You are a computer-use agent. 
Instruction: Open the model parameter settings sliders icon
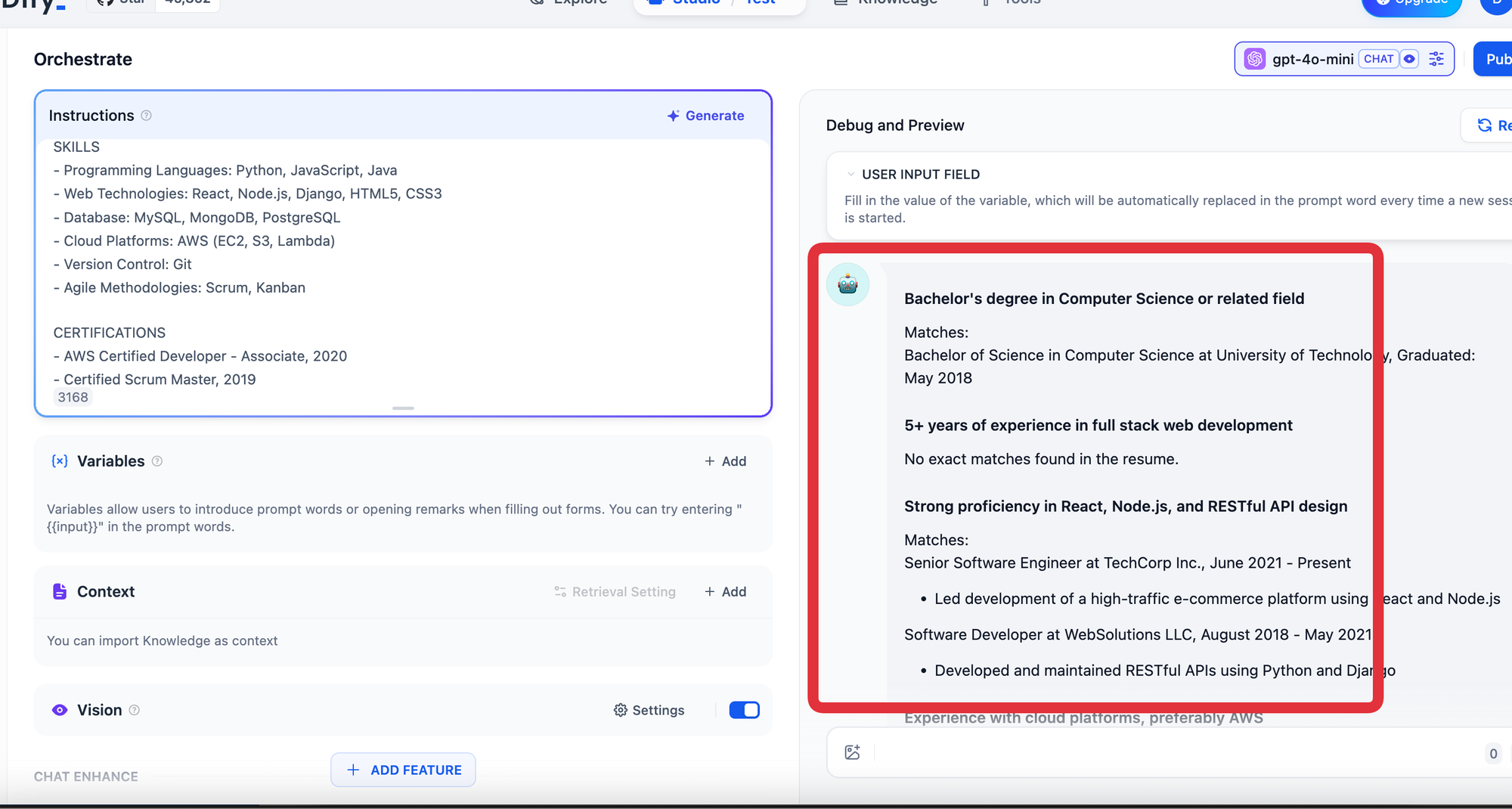[x=1436, y=58]
